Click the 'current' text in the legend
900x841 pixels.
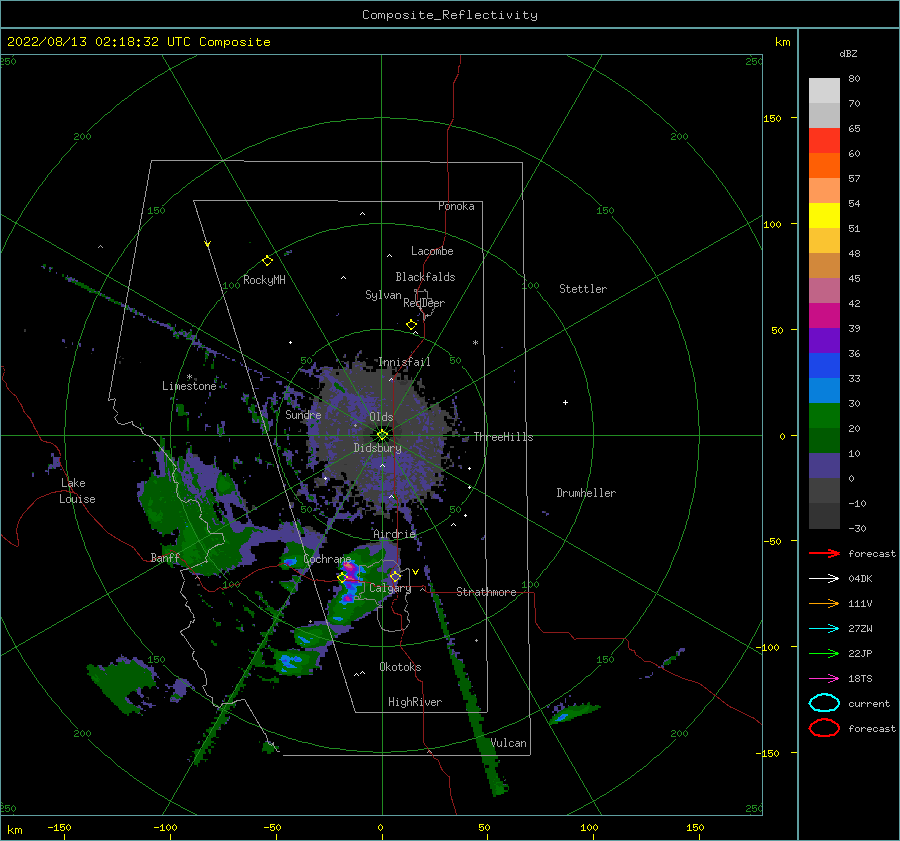pos(868,703)
